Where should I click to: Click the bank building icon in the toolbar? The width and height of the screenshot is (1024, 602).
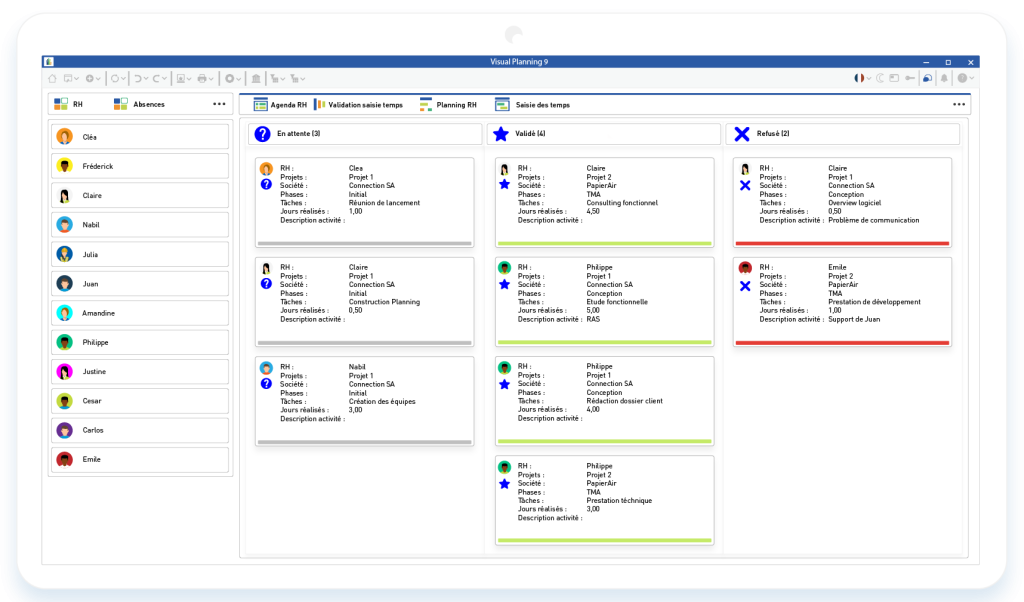click(x=256, y=78)
